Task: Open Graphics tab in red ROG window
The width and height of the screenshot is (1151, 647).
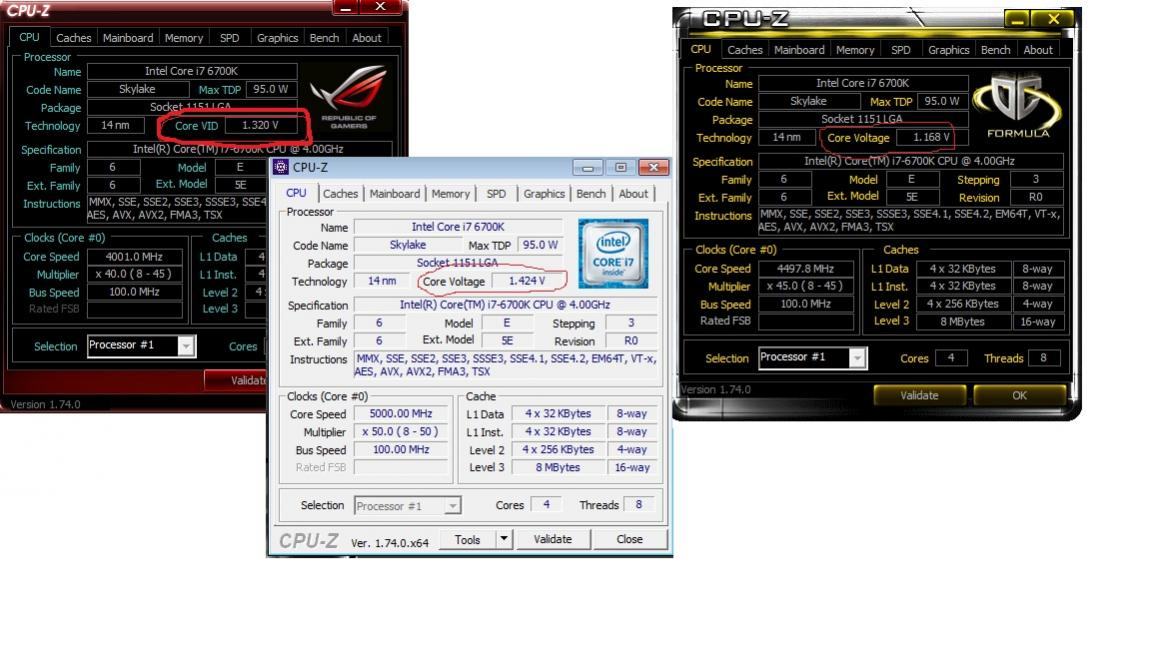Action: pos(277,37)
